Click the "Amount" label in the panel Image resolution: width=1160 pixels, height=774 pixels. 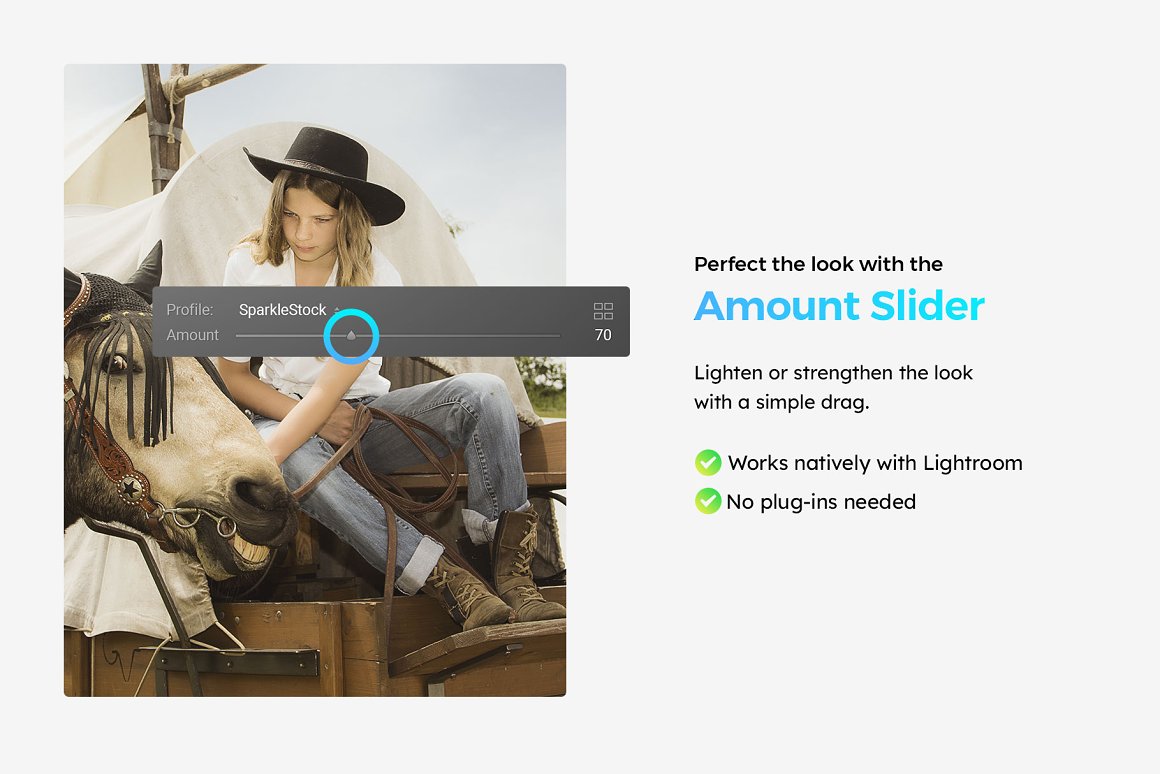(192, 335)
